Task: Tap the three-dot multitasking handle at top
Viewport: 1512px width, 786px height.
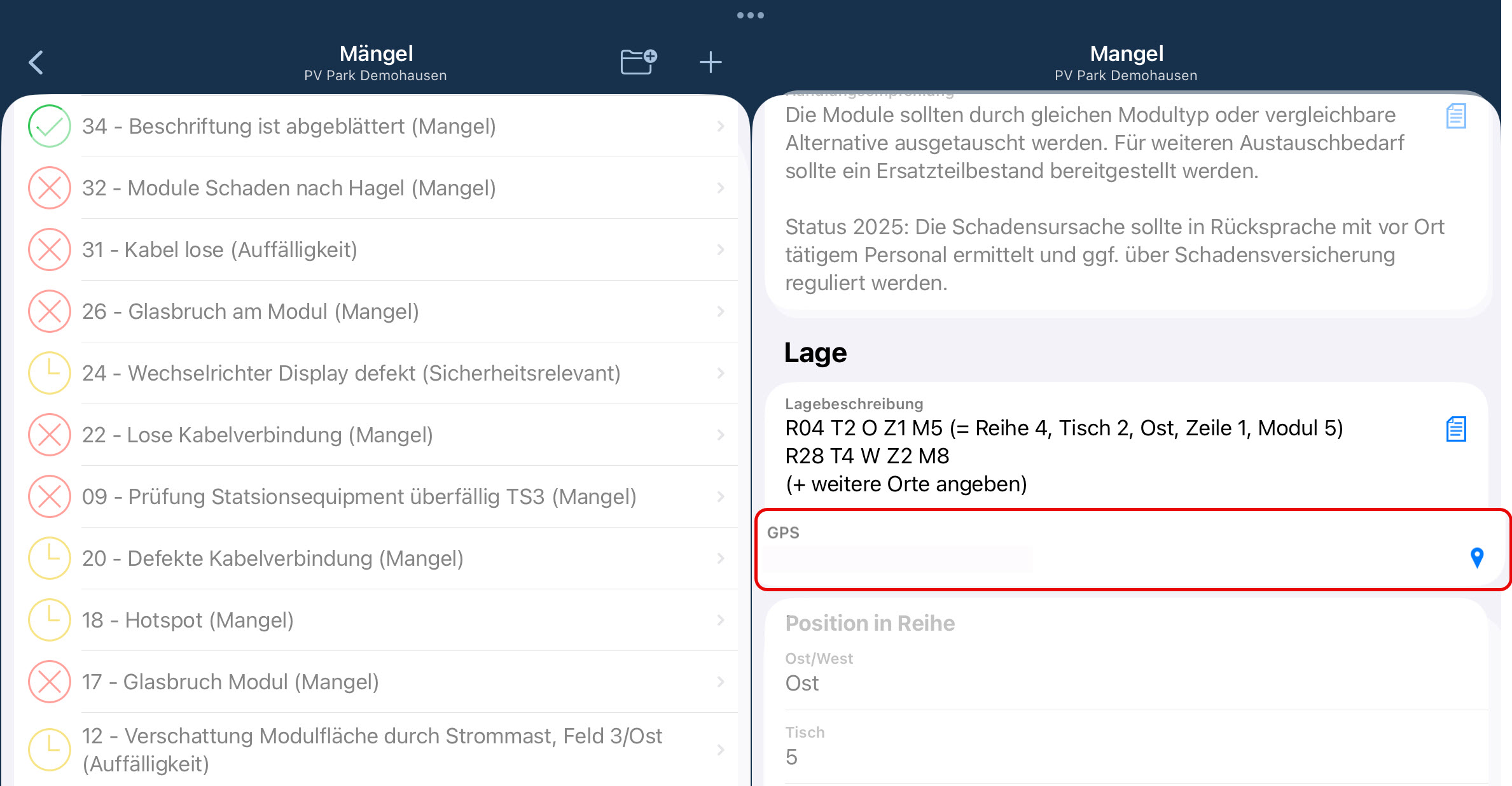Action: tap(751, 15)
